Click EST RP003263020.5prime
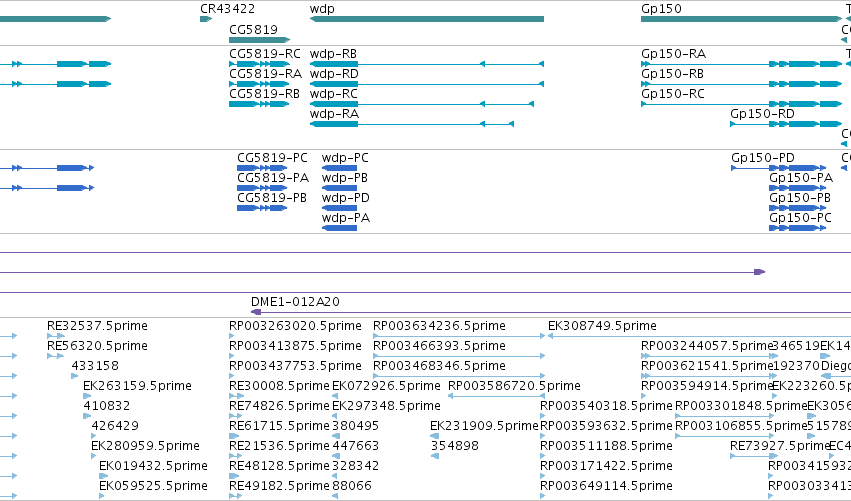 coord(295,326)
